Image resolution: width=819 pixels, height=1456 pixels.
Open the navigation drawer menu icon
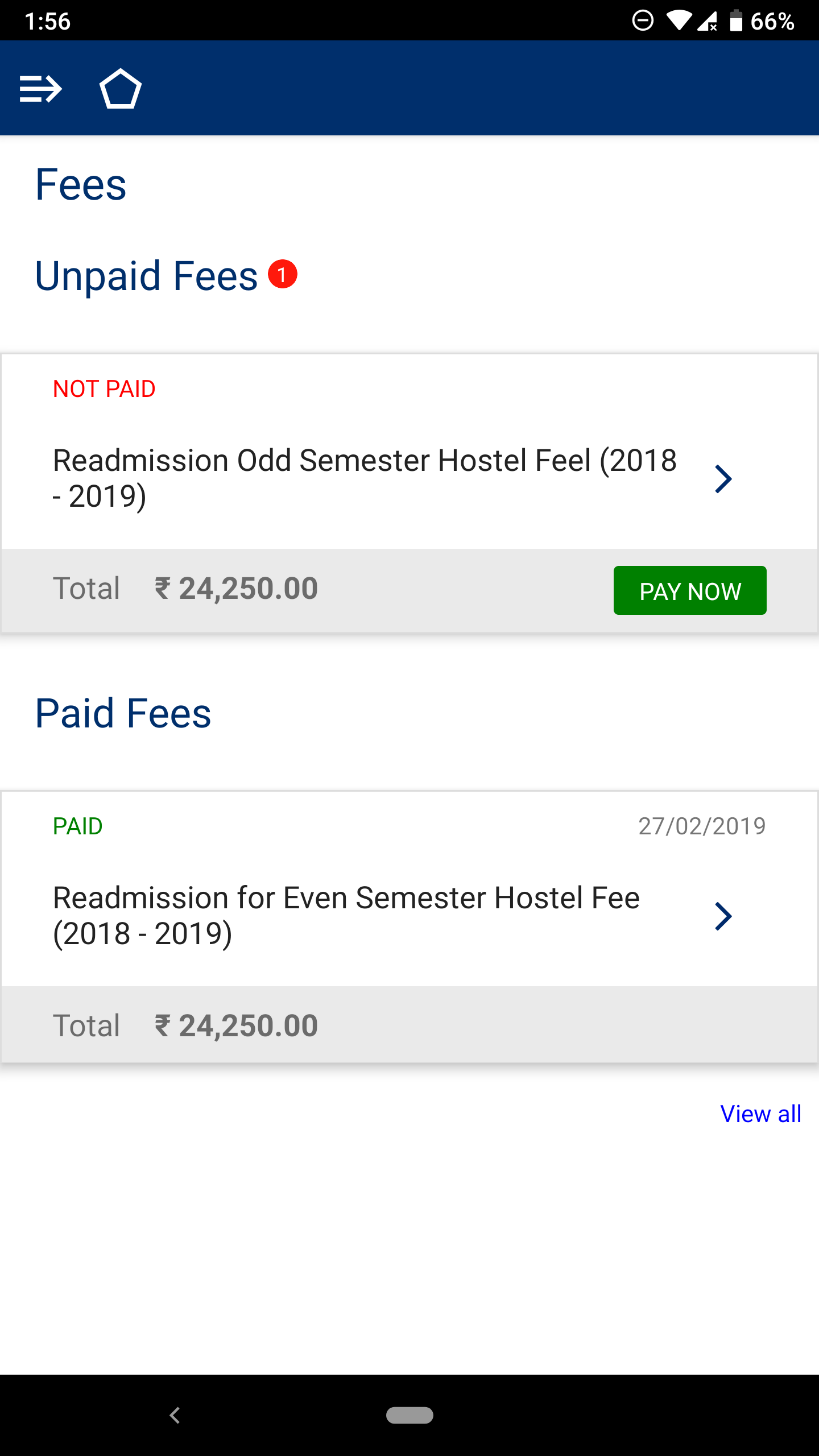pyautogui.click(x=40, y=89)
